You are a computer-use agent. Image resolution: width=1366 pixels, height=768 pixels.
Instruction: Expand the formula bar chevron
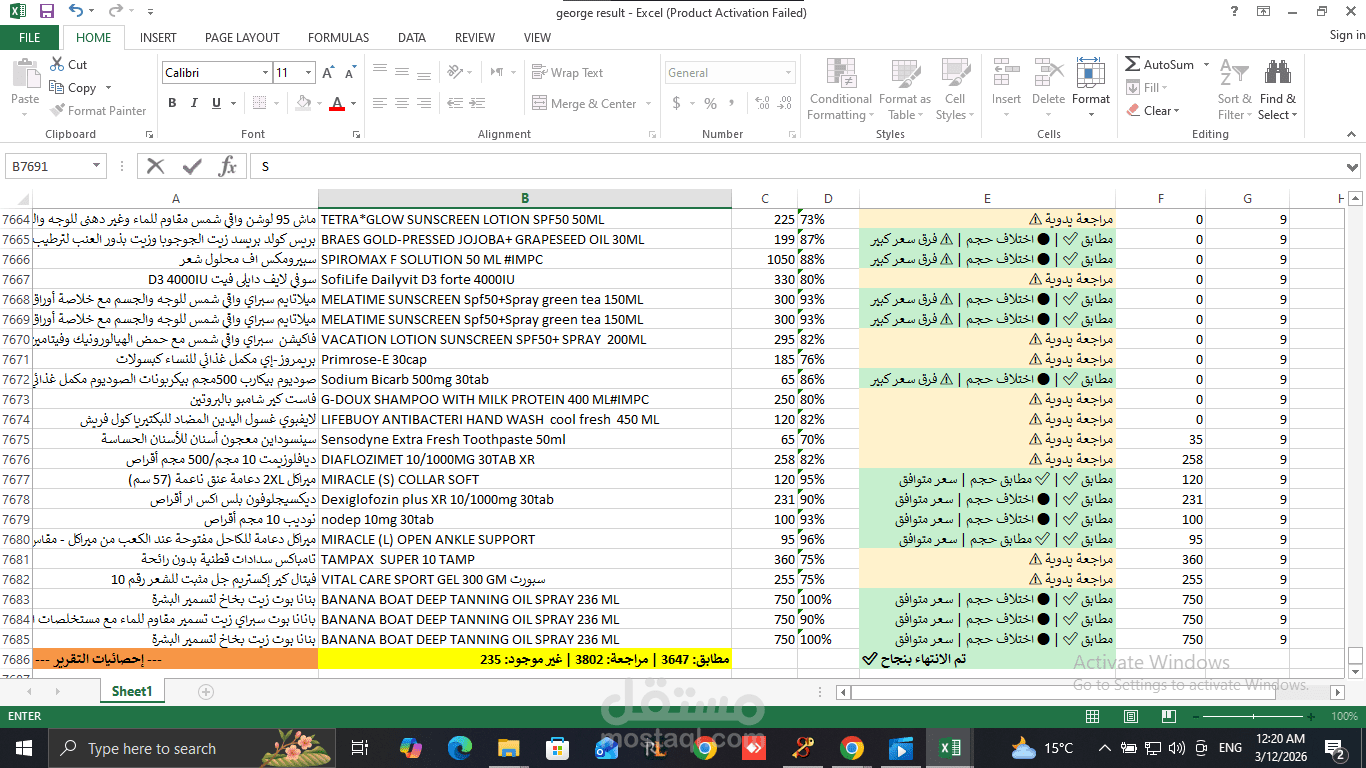[x=1352, y=167]
